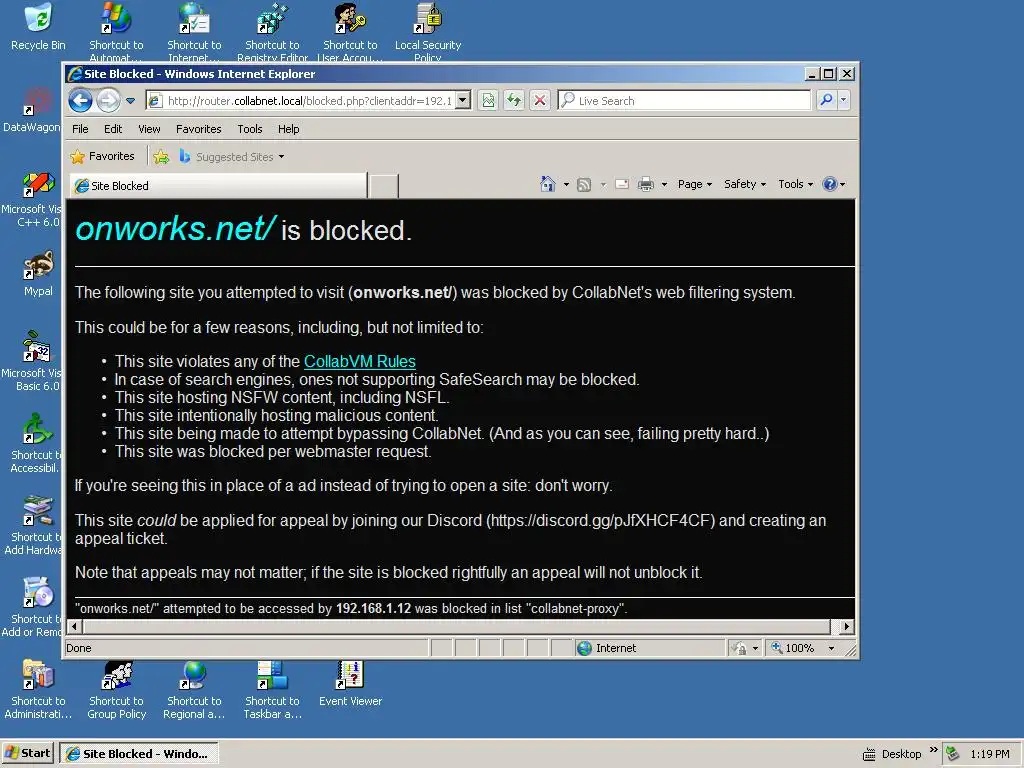
Task: Click the search magnifier button
Action: pyautogui.click(x=826, y=100)
